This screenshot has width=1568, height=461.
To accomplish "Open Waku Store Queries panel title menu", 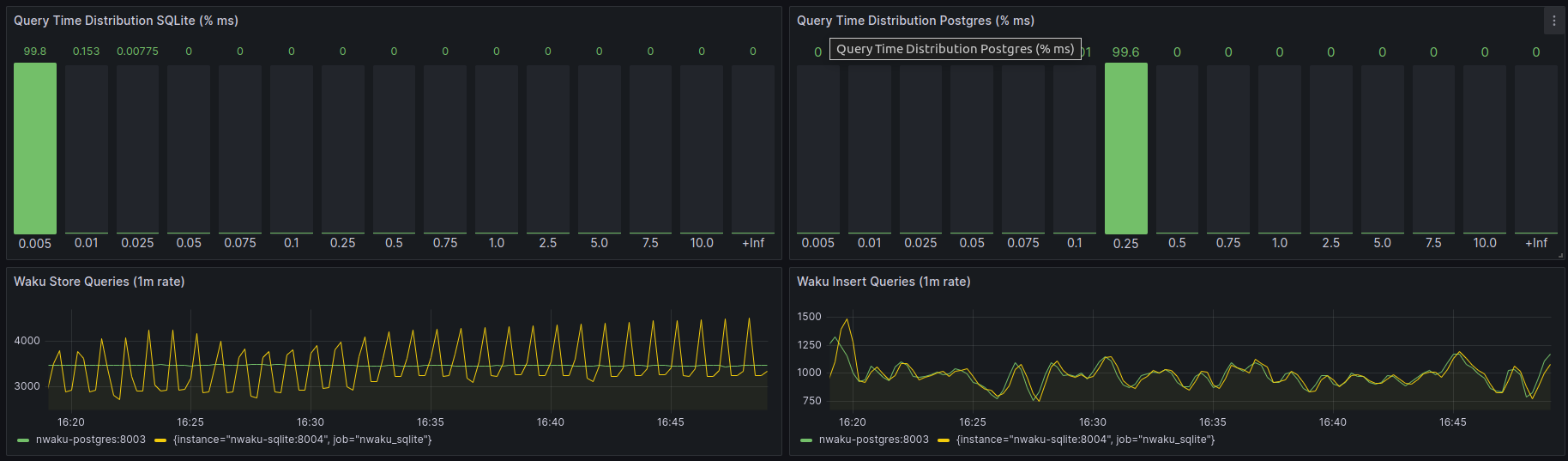I will (x=99, y=282).
